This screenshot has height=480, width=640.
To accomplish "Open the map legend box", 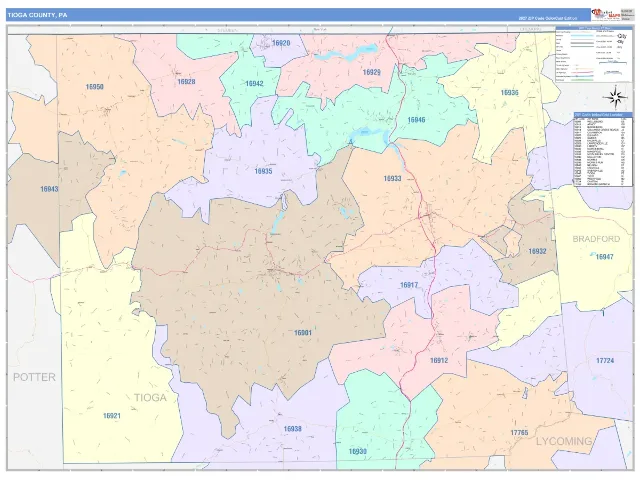I will click(x=592, y=54).
